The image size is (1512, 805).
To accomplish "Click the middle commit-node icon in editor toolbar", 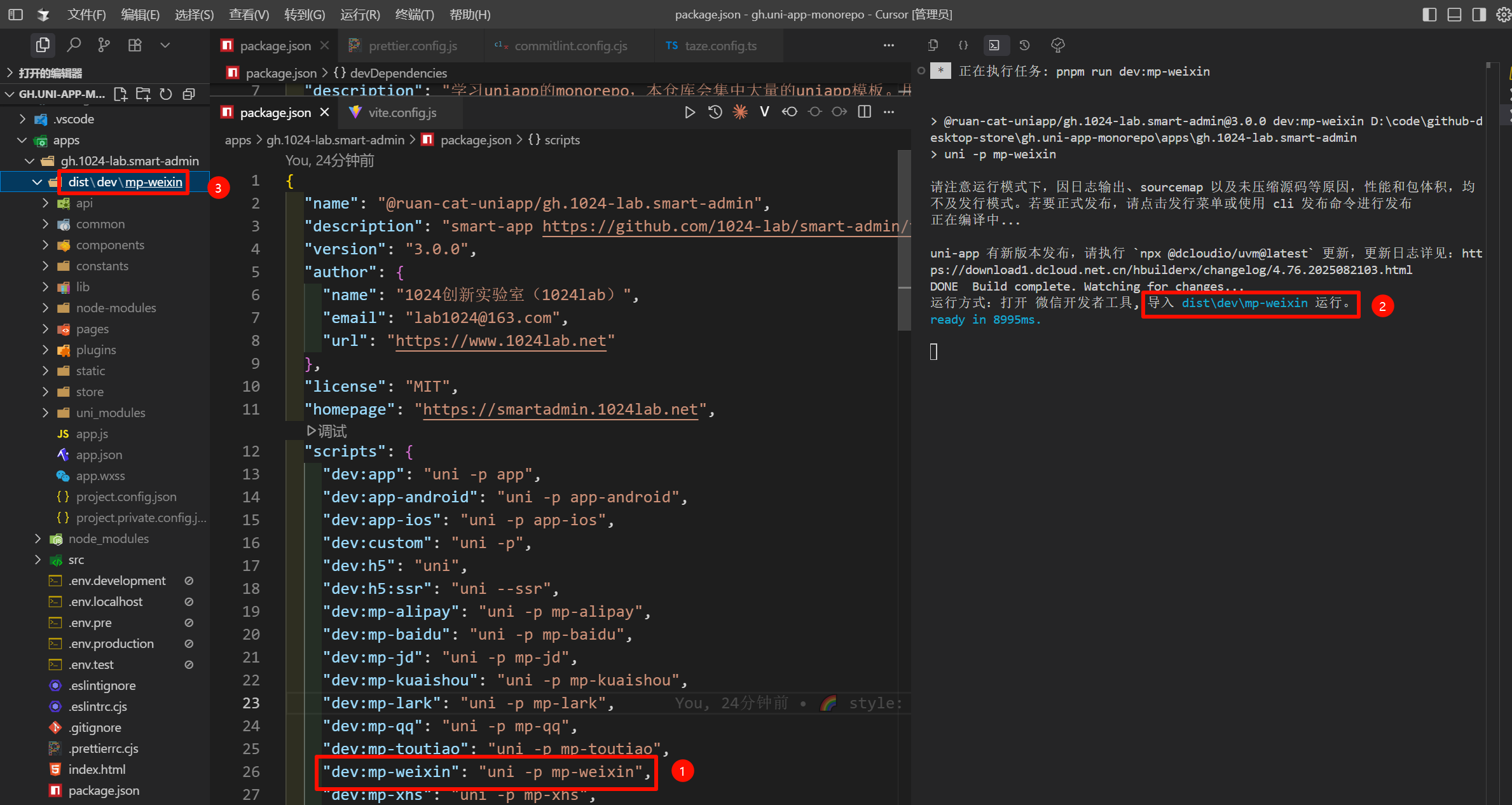I will tap(814, 113).
